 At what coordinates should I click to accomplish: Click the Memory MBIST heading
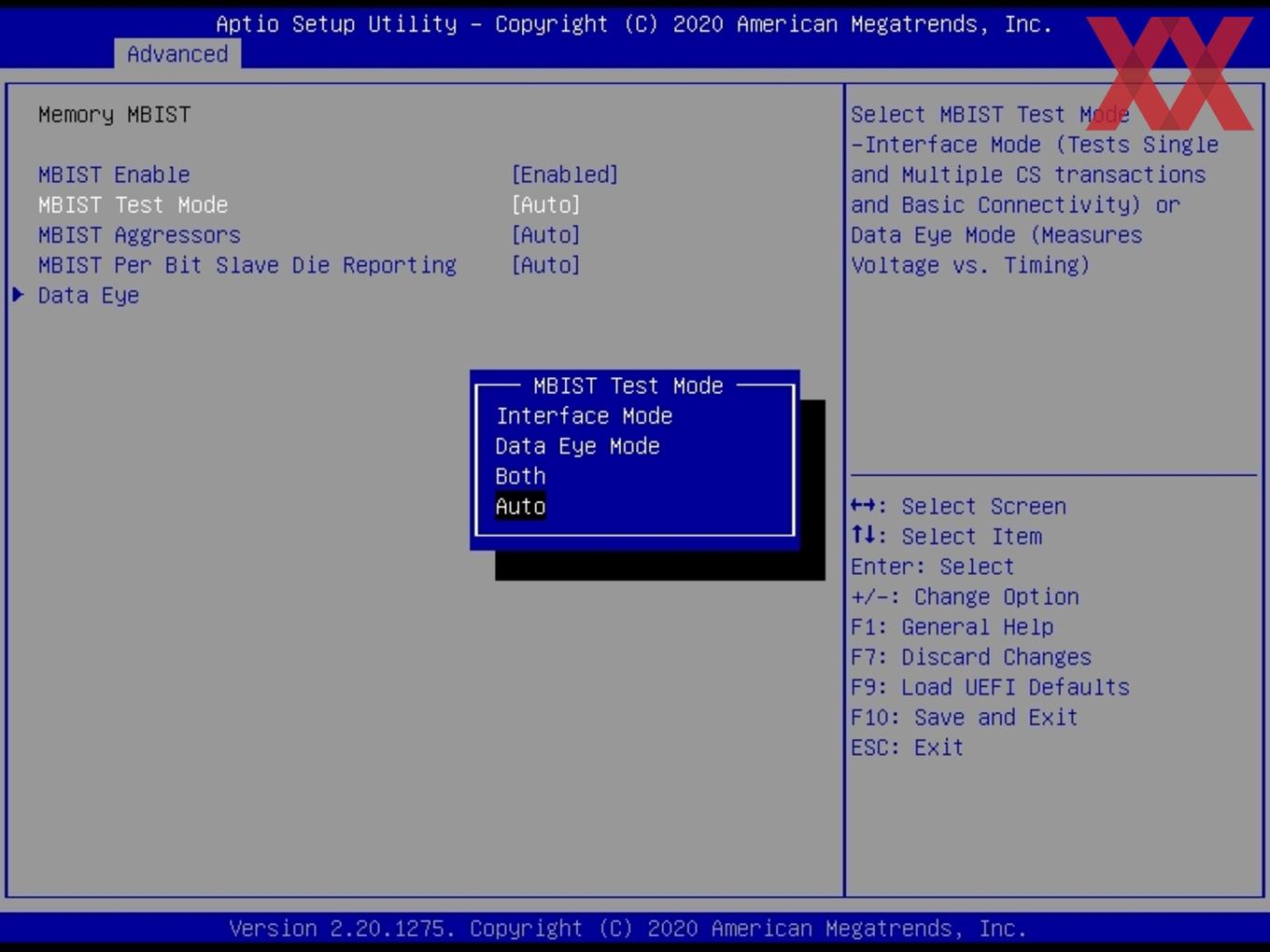pyautogui.click(x=114, y=115)
